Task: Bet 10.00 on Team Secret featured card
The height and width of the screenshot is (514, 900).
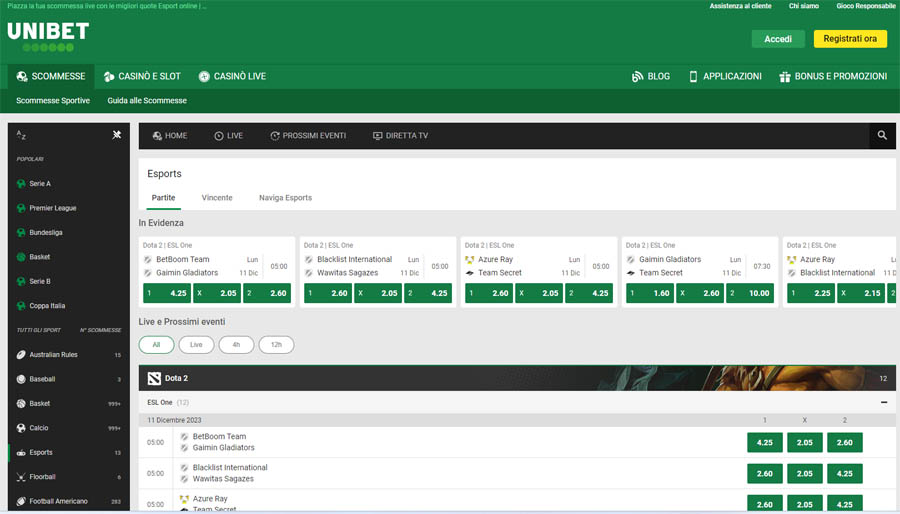Action: pyautogui.click(x=749, y=293)
